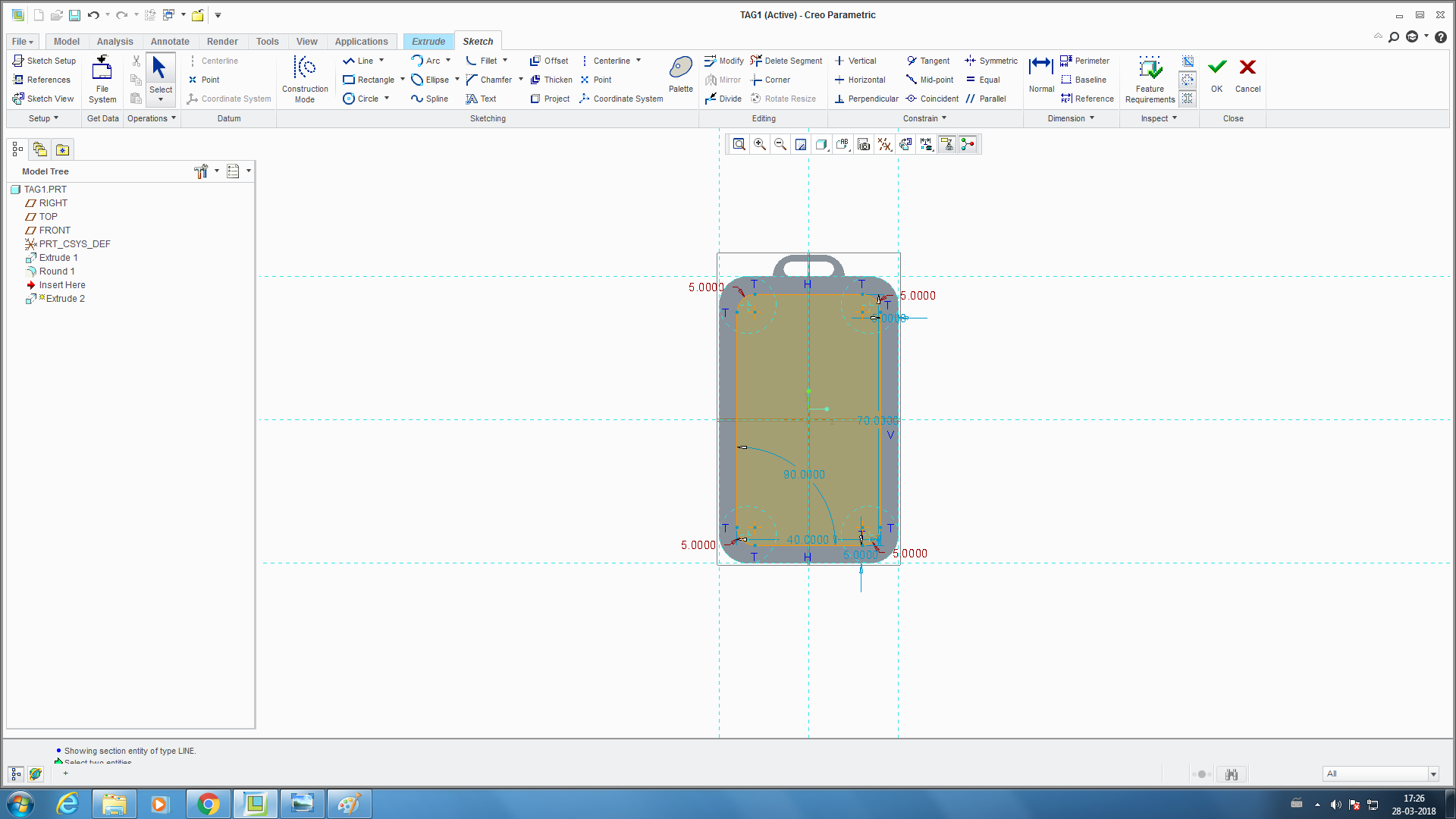Click the Modify button
This screenshot has height=819, width=1456.
point(724,61)
